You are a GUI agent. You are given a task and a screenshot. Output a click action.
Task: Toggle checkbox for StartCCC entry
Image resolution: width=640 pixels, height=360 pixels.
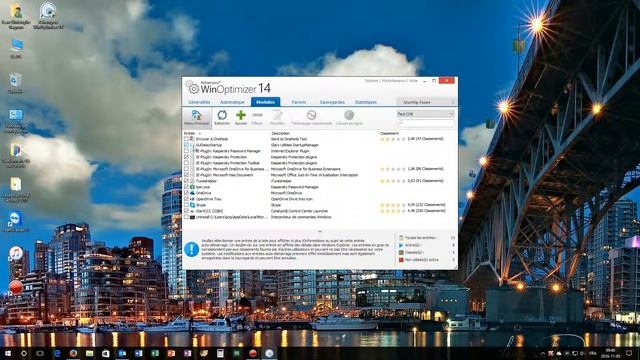[x=187, y=211]
